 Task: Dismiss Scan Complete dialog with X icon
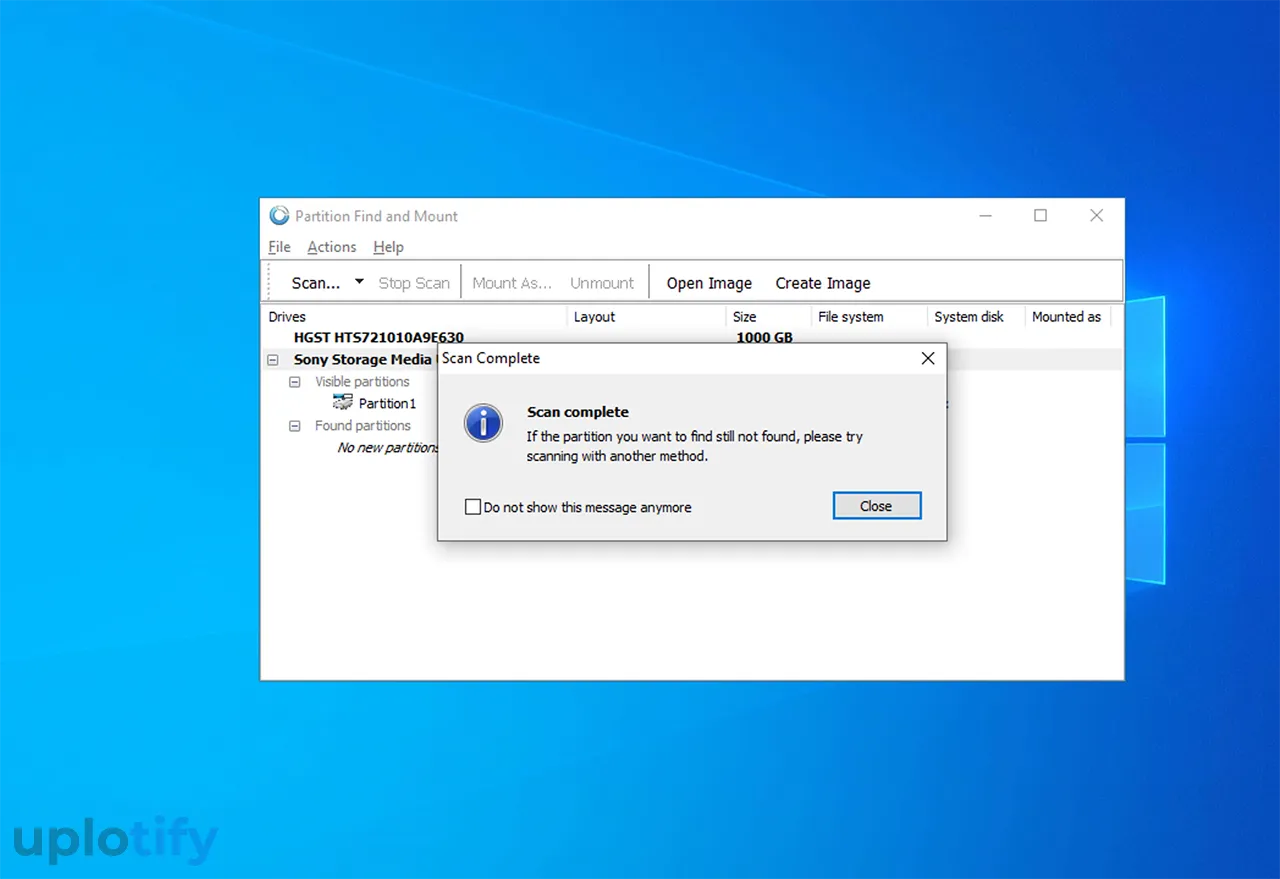pyautogui.click(x=928, y=358)
